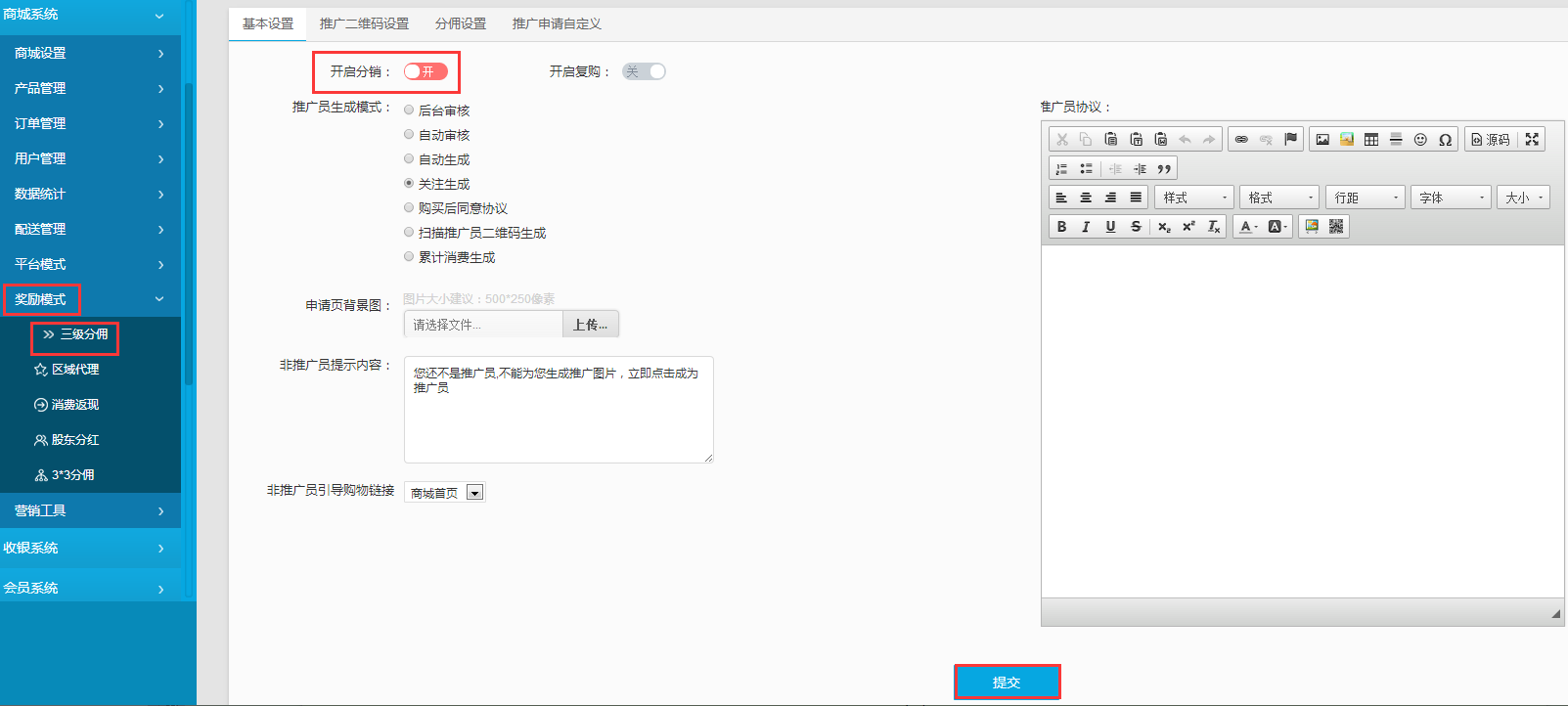Switch to the 分佣设置 tab
The height and width of the screenshot is (706, 1568).
[461, 23]
